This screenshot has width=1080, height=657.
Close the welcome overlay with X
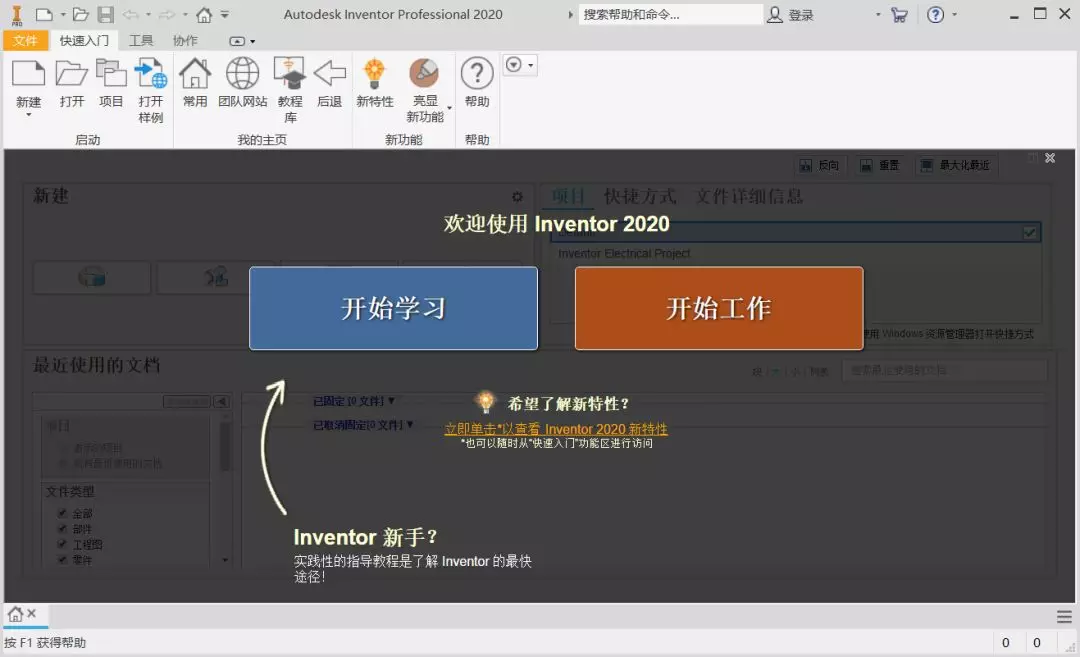1050,158
